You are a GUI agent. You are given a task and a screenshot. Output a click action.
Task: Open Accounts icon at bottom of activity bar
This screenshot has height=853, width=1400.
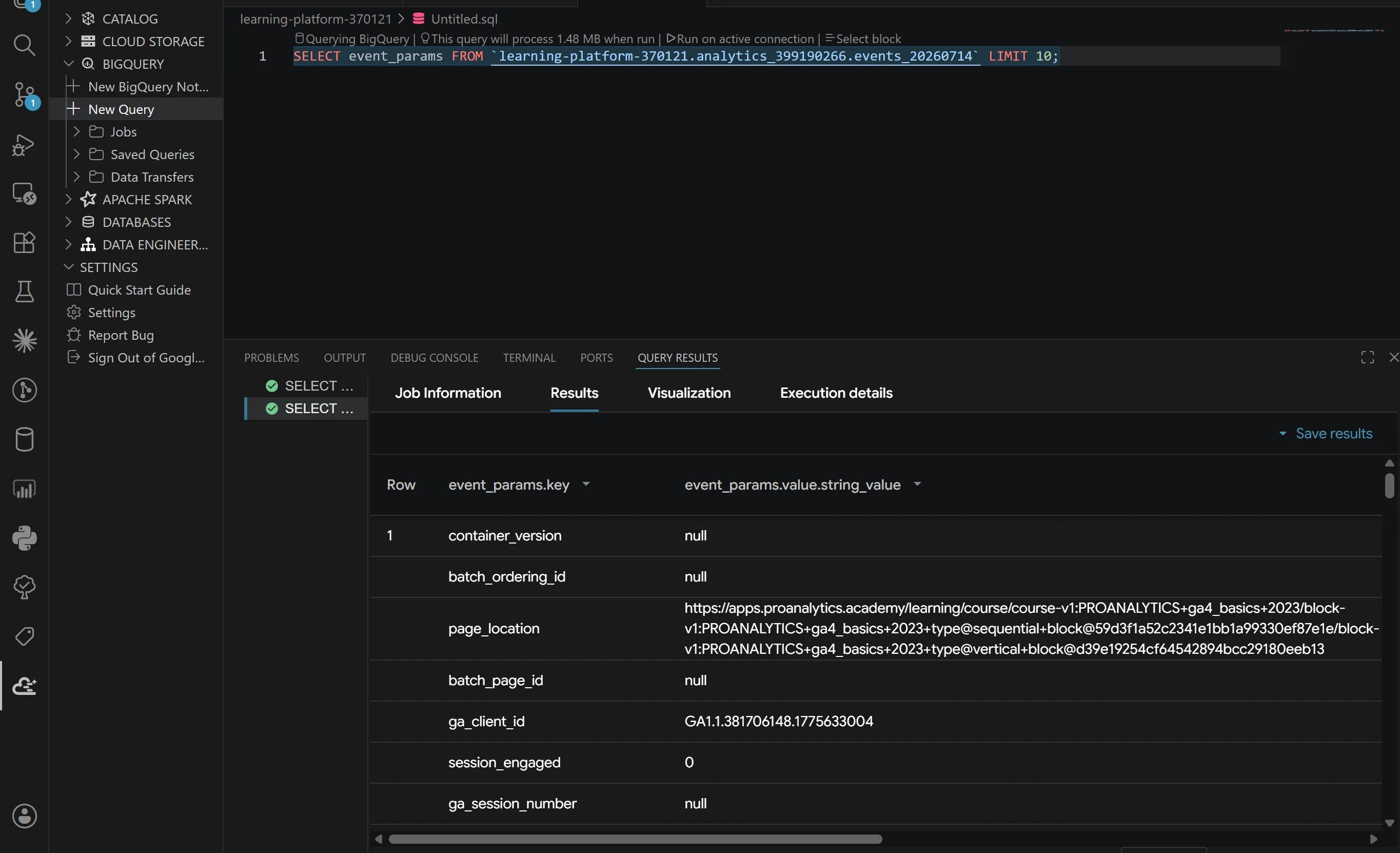24,816
